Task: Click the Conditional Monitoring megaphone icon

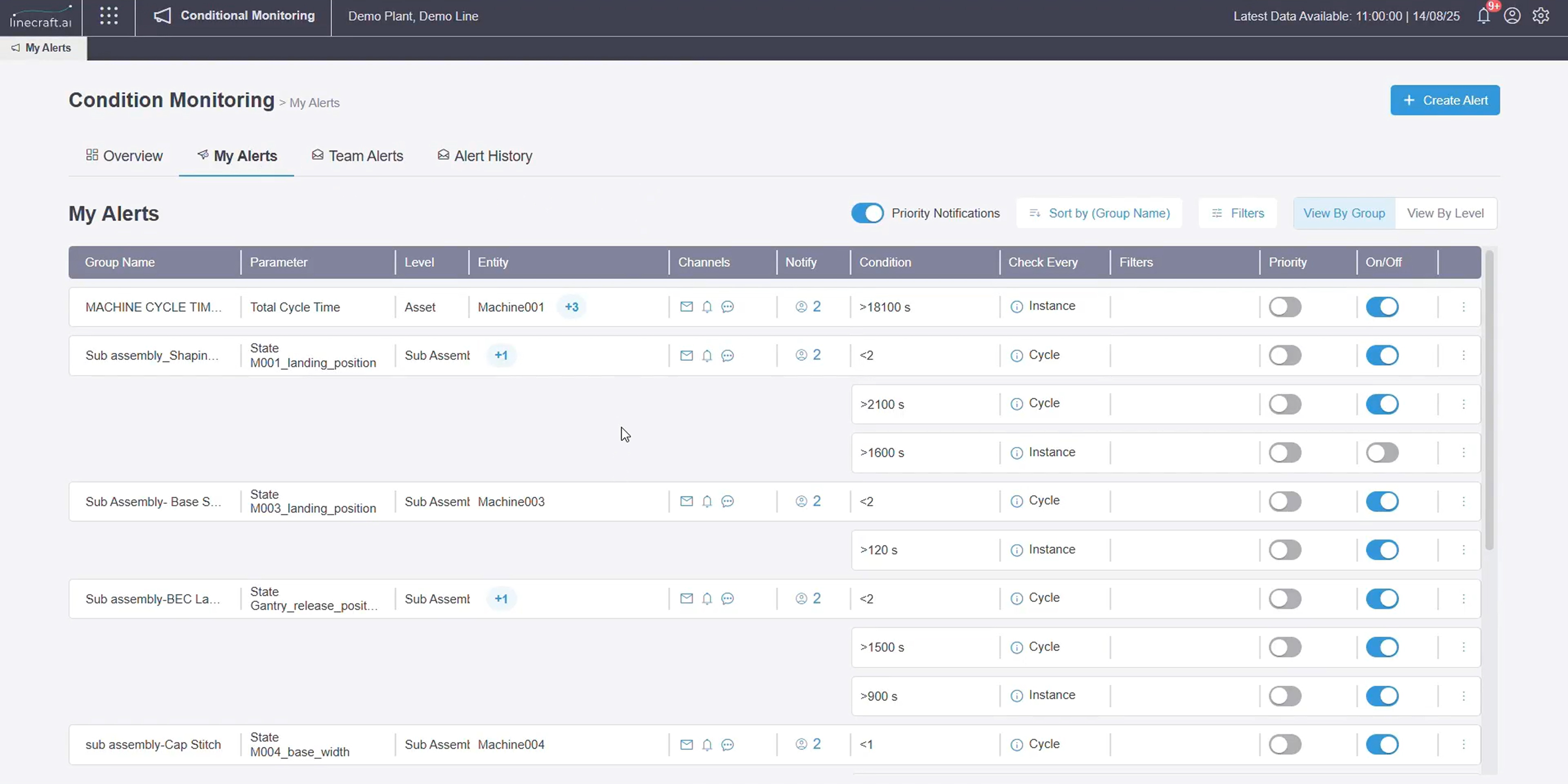Action: pos(162,16)
